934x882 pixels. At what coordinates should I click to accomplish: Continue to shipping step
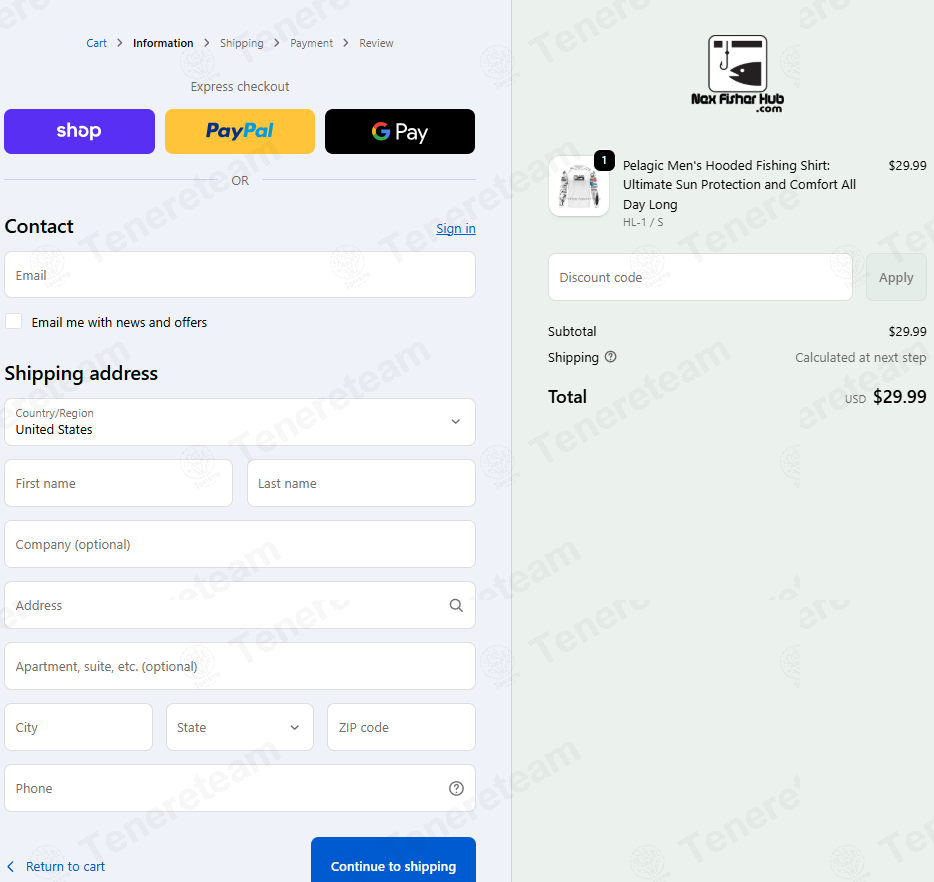(393, 861)
